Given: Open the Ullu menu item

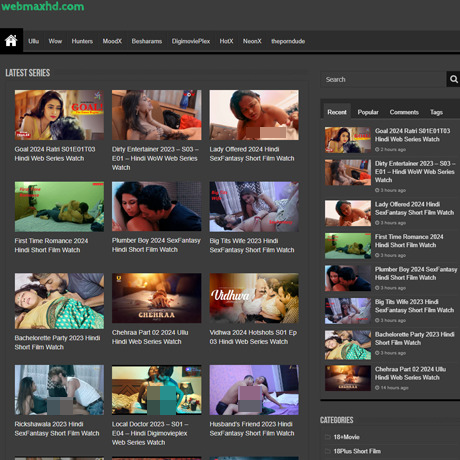Looking at the screenshot, I should click(33, 41).
